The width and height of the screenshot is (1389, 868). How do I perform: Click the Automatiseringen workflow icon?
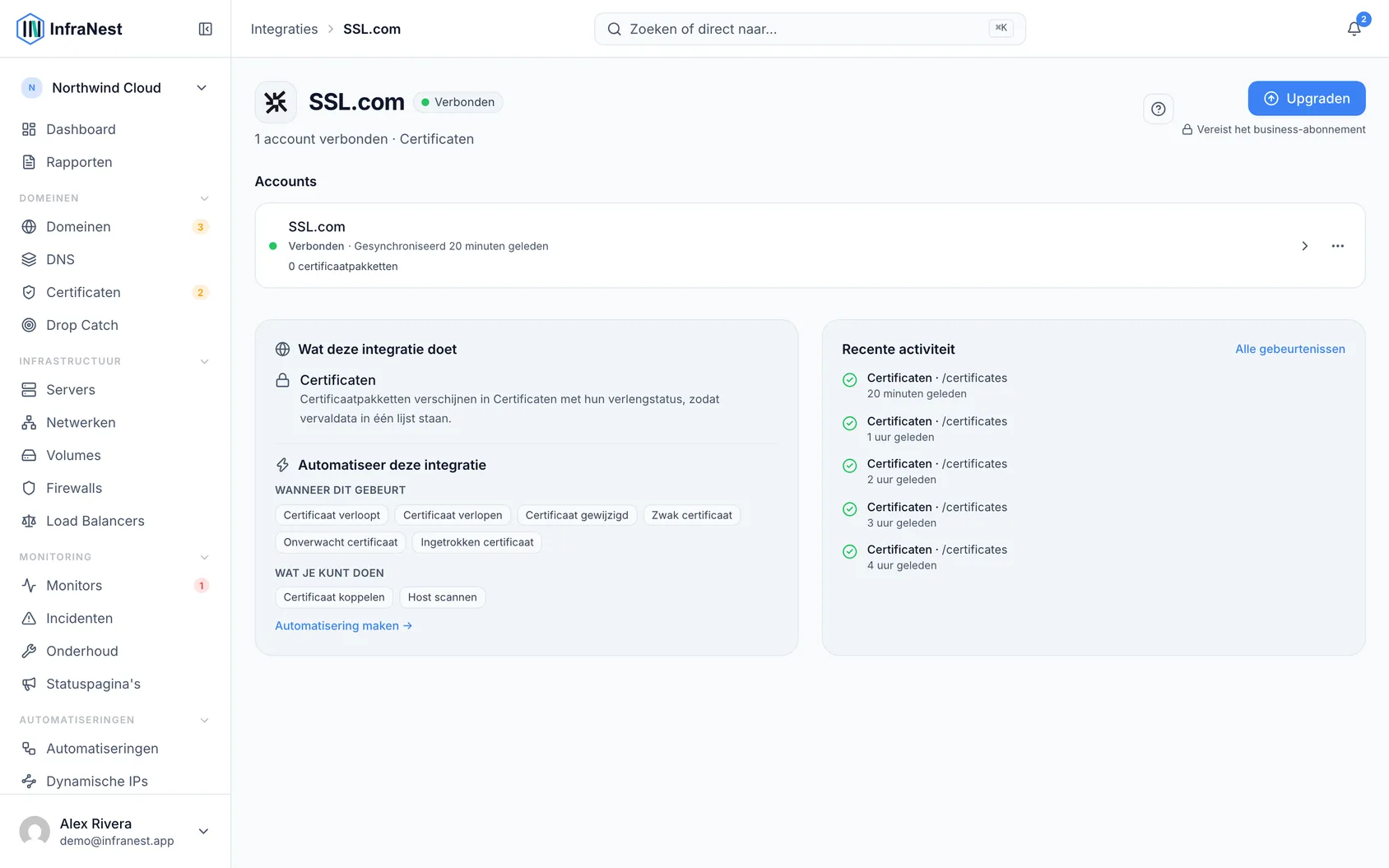click(x=29, y=748)
